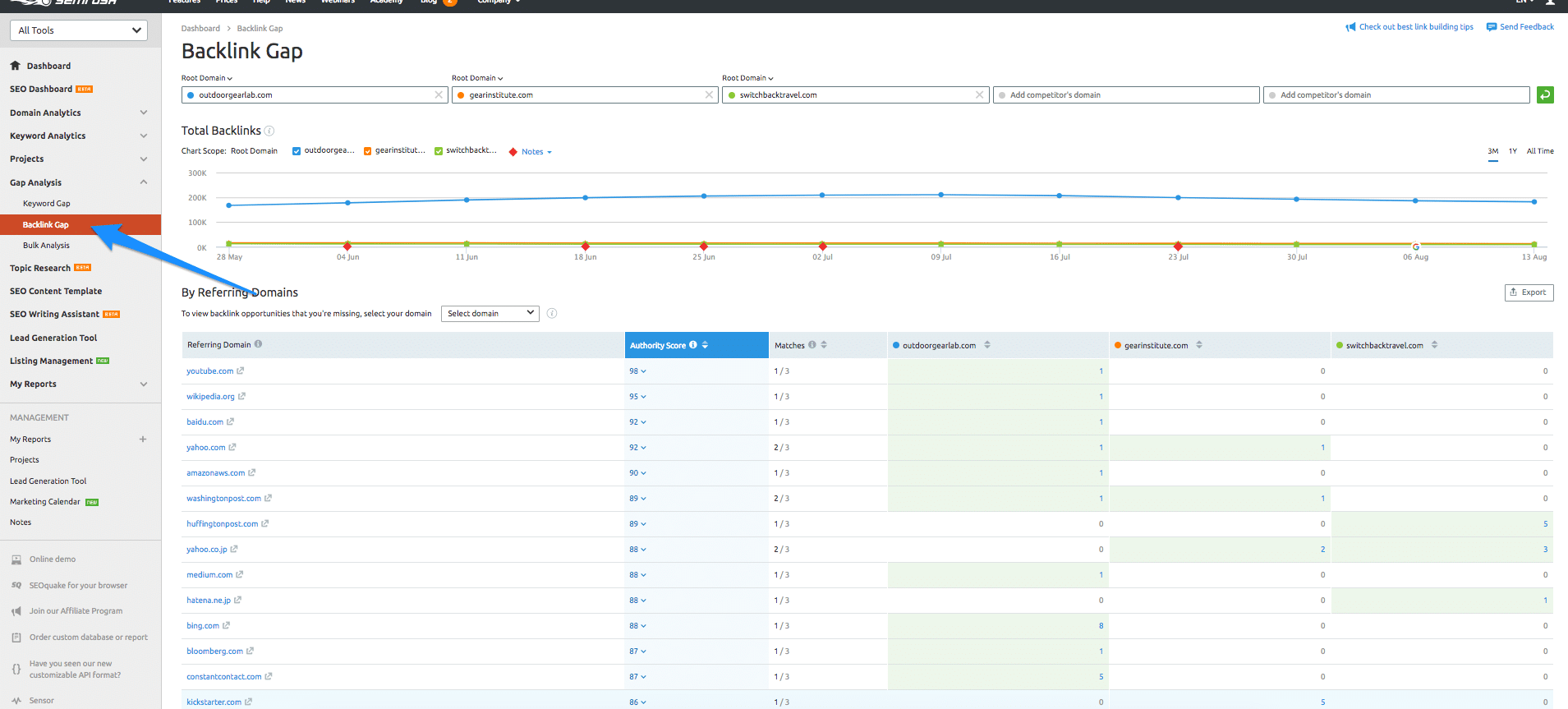This screenshot has height=709, width=1568.
Task: Open wikipedia.org external link icon
Action: coord(241,396)
